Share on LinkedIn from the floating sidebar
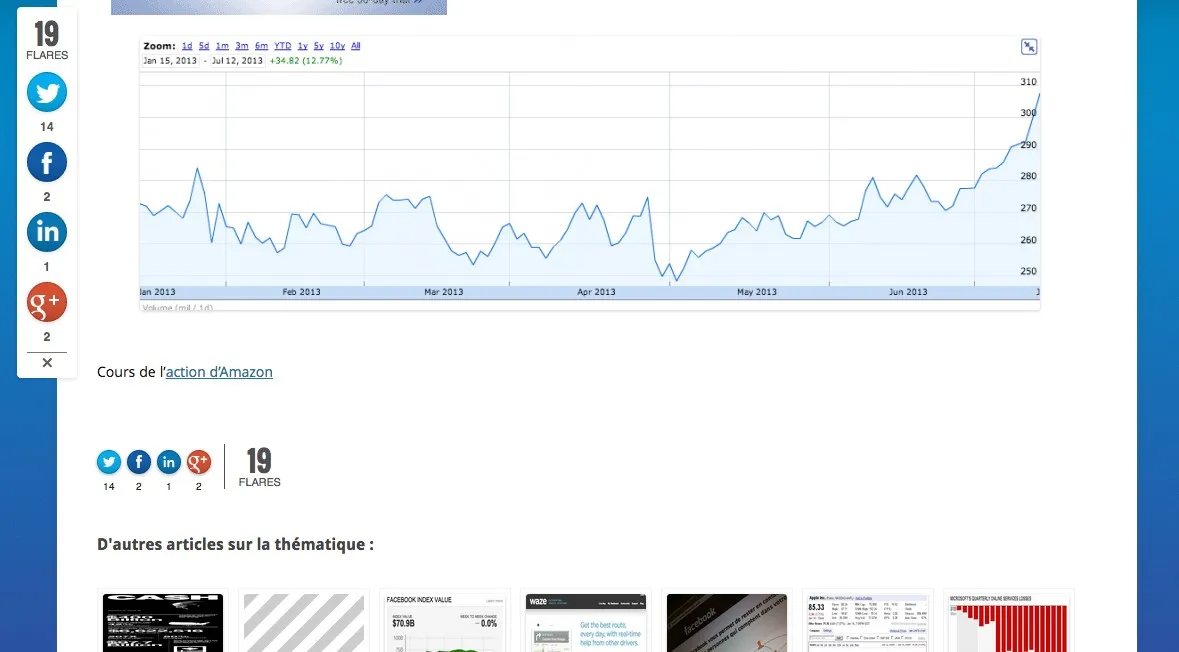Image resolution: width=1179 pixels, height=652 pixels. point(47,232)
